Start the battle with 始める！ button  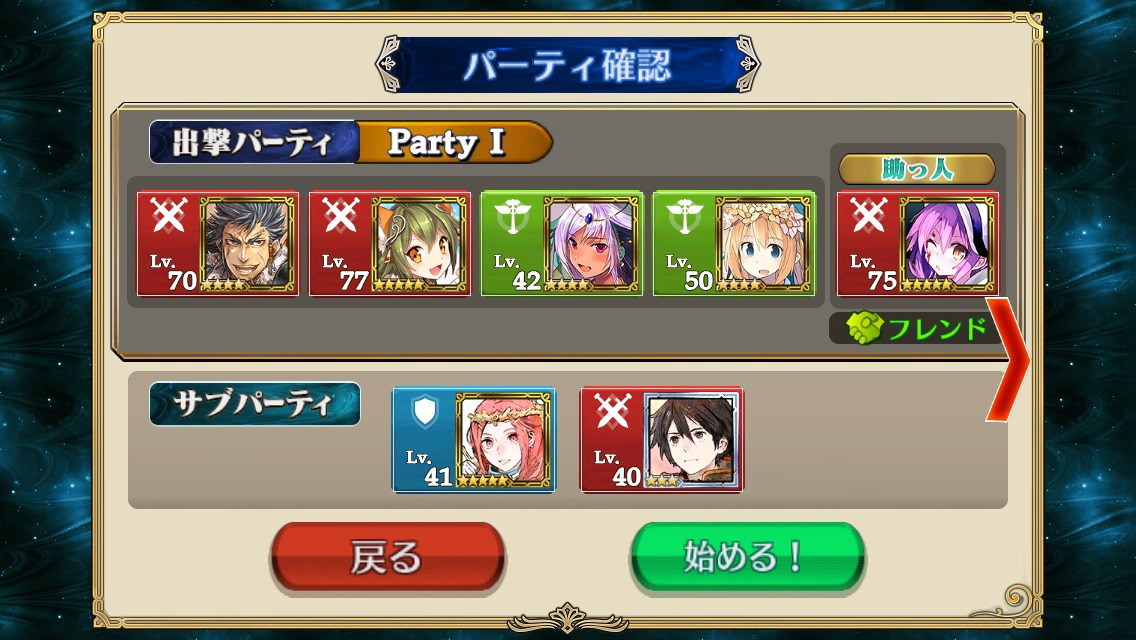tap(746, 557)
